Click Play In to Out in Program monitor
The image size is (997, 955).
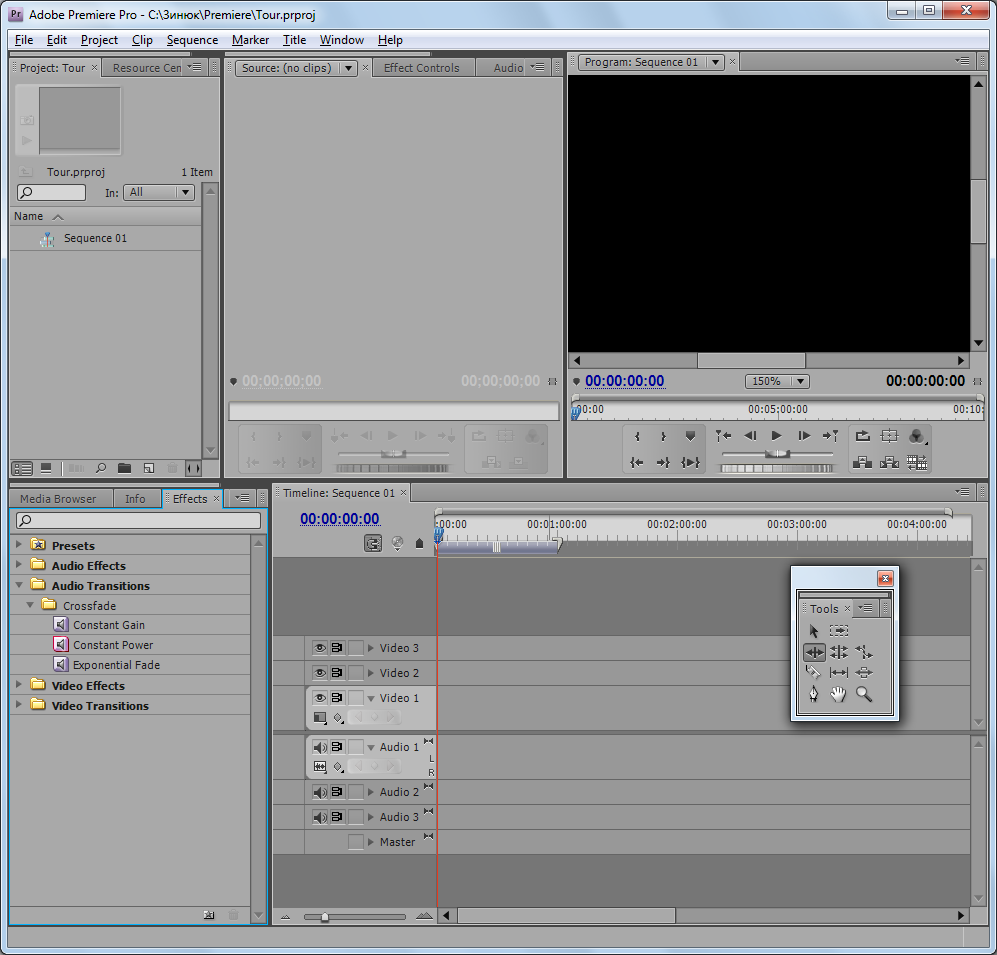(x=691, y=463)
